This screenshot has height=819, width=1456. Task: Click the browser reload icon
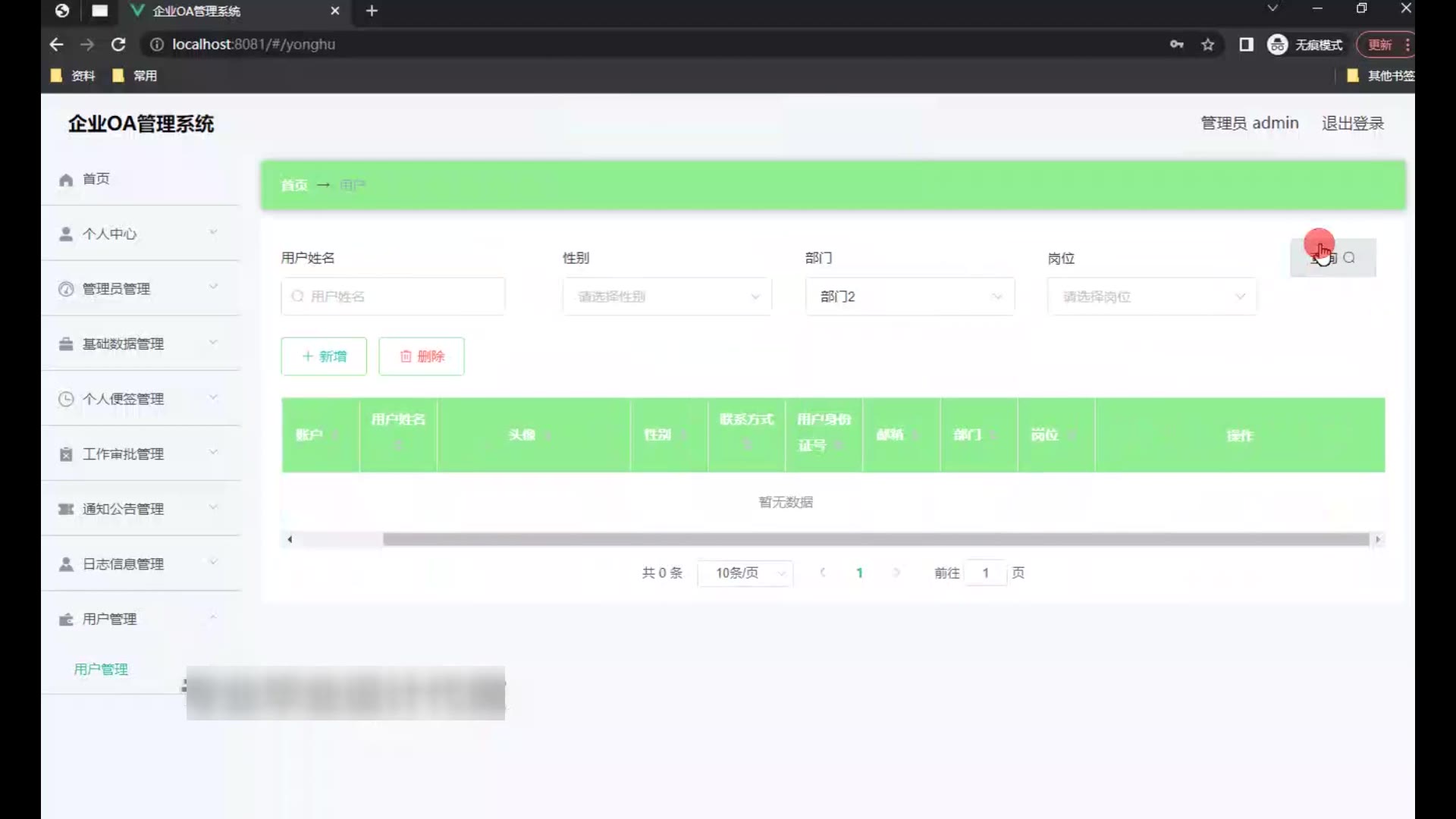coord(118,45)
